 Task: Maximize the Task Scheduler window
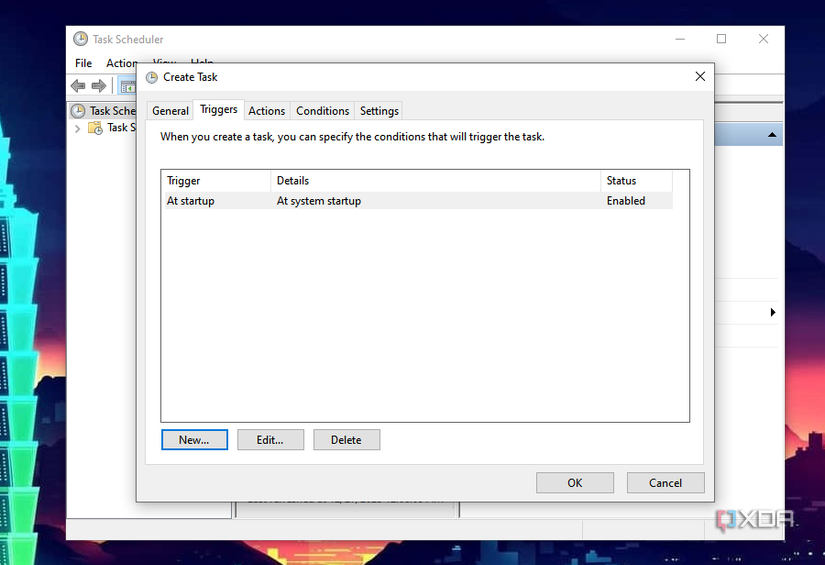(721, 39)
